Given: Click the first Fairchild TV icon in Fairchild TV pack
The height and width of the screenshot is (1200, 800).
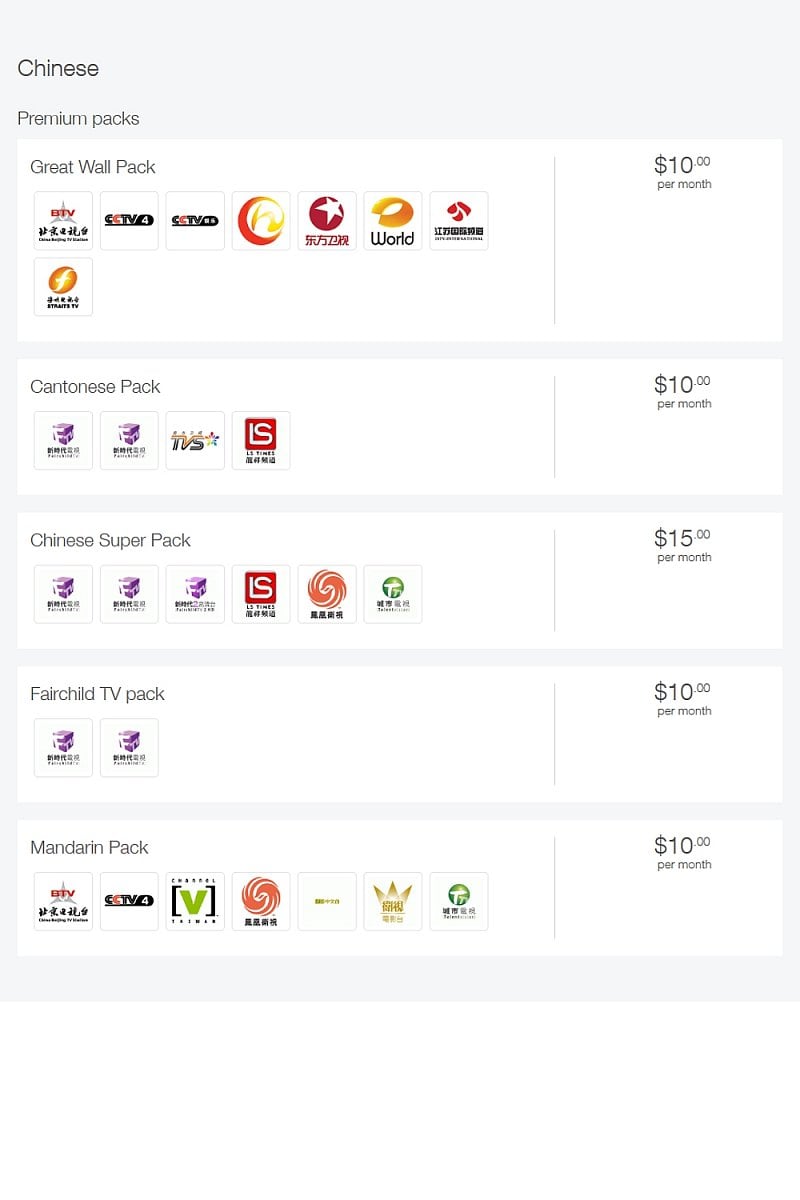Looking at the screenshot, I should 63,748.
